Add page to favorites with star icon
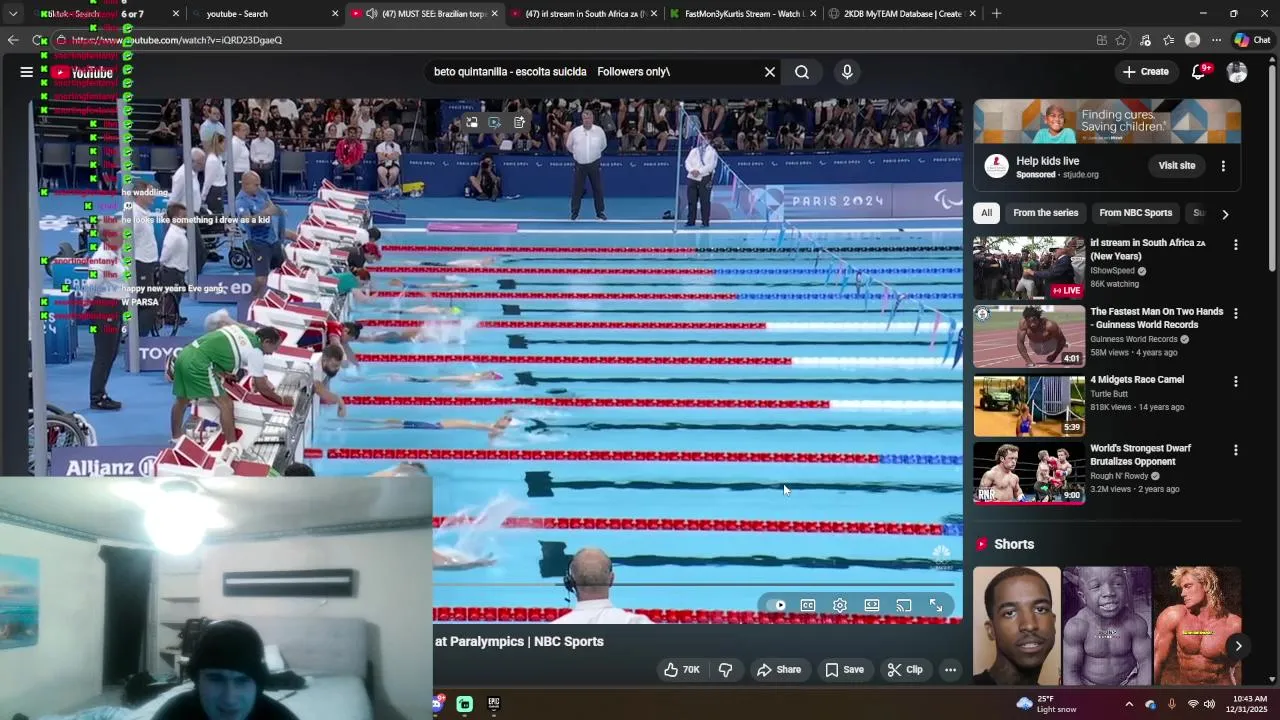The height and width of the screenshot is (720, 1280). pos(1121,40)
